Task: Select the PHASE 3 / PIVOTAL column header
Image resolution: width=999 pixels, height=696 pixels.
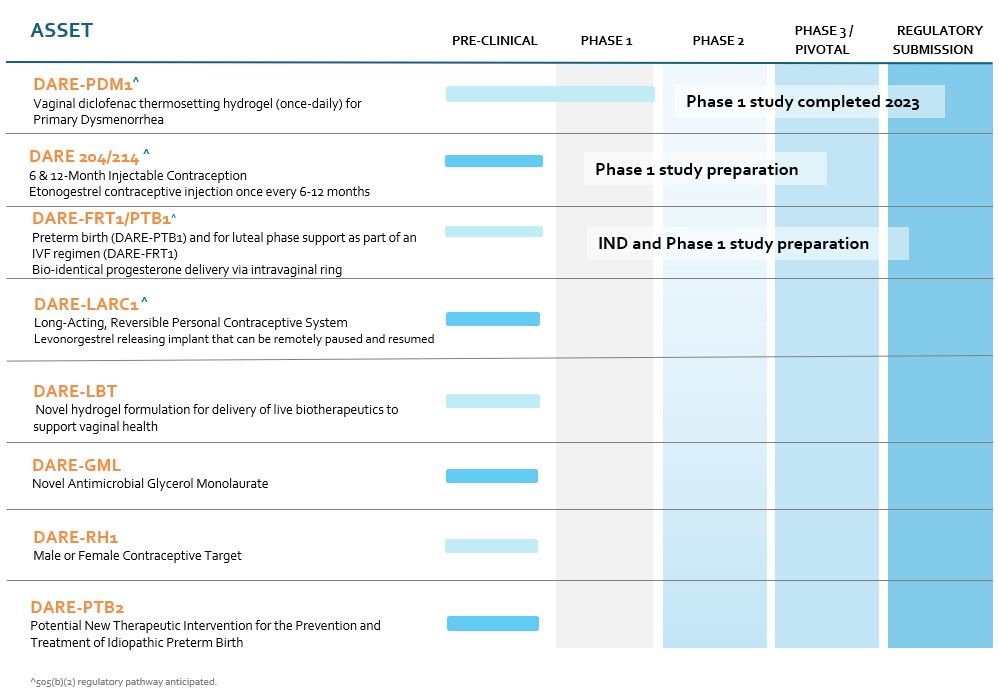Action: tap(824, 40)
